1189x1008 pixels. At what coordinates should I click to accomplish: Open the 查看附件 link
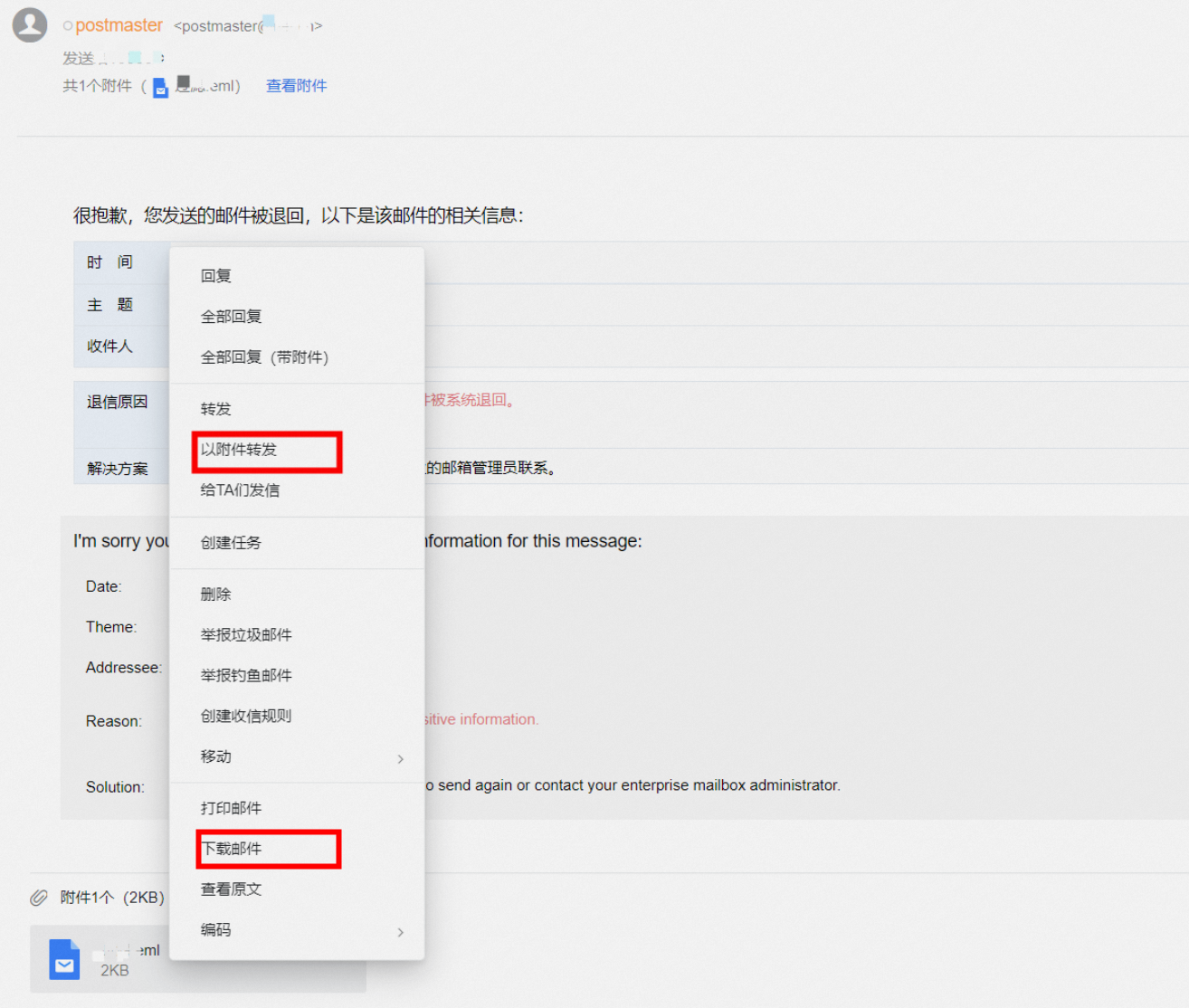296,86
